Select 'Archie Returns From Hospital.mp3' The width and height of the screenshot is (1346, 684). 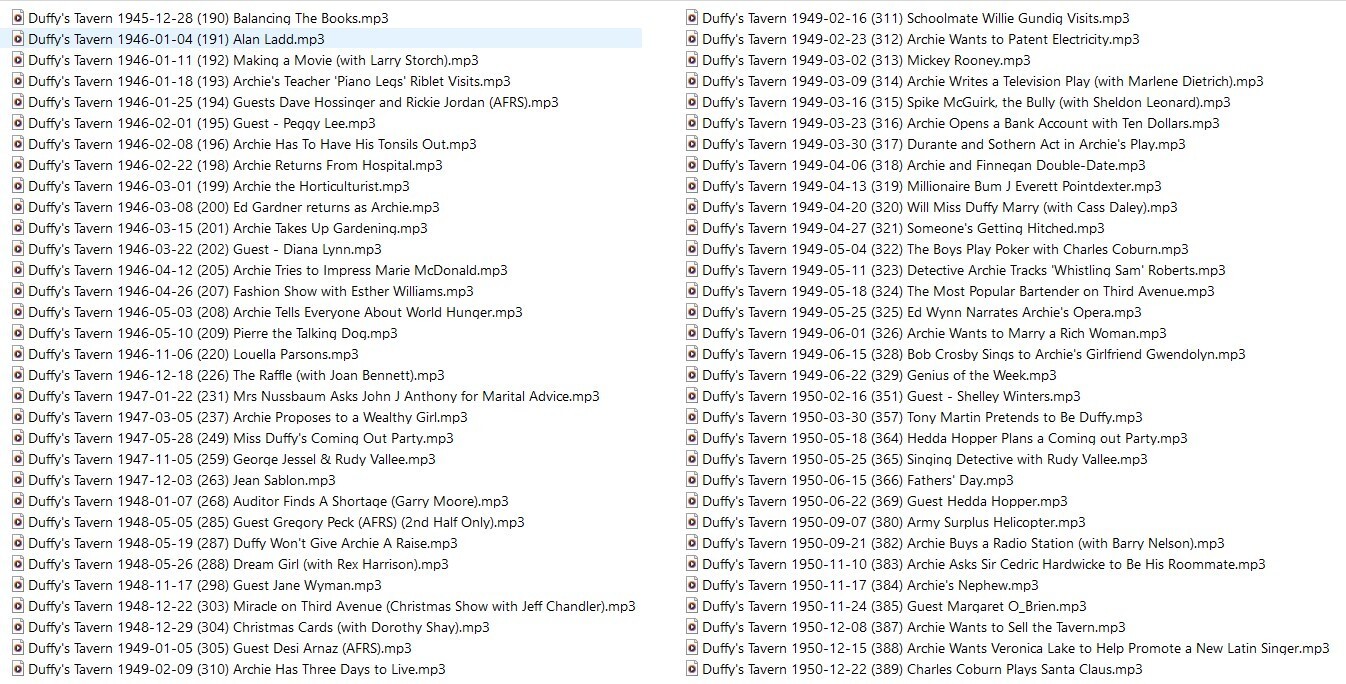click(x=235, y=165)
